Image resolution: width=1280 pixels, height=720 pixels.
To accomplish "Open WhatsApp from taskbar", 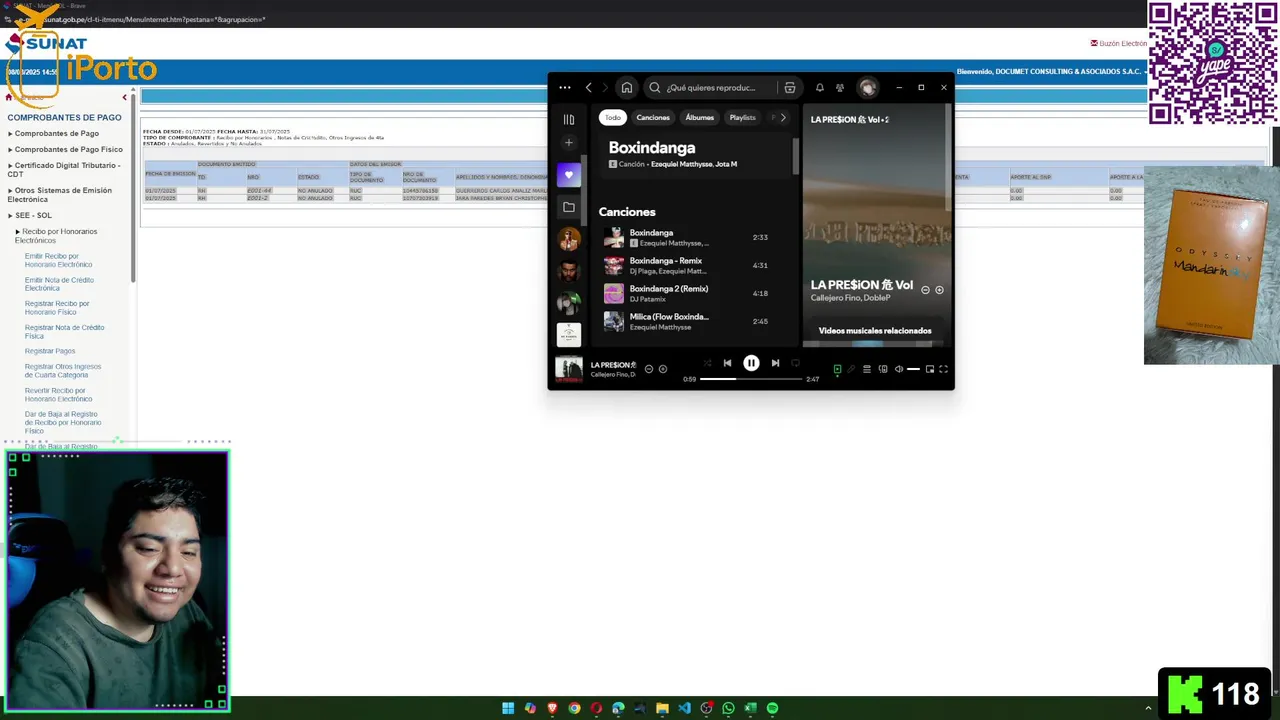I will pos(728,708).
